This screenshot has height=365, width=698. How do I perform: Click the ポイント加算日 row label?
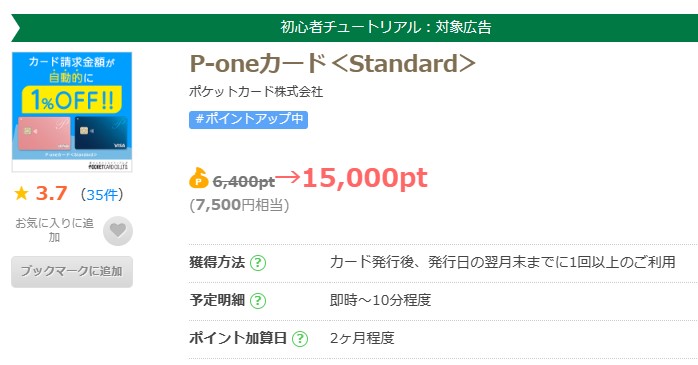pos(238,338)
